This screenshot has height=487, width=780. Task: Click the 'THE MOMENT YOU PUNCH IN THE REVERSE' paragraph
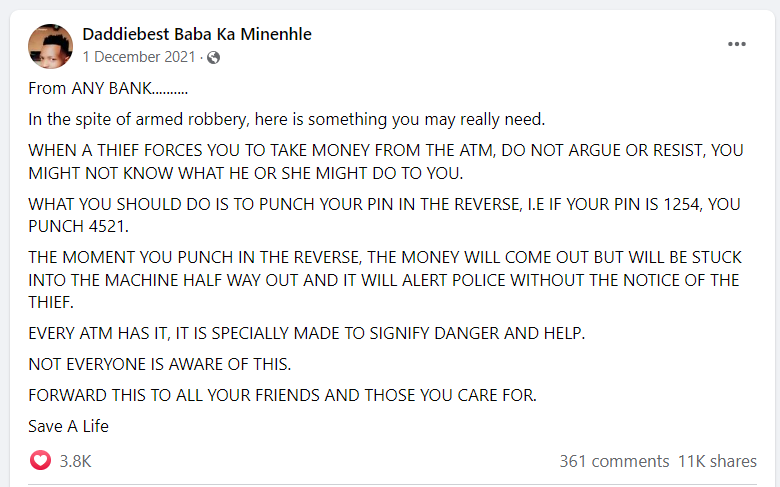(x=385, y=280)
